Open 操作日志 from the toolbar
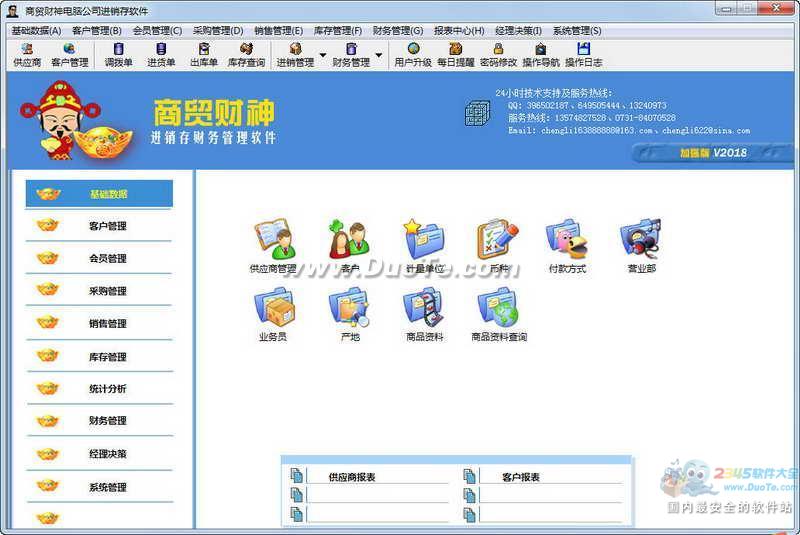This screenshot has width=800, height=535. (583, 55)
